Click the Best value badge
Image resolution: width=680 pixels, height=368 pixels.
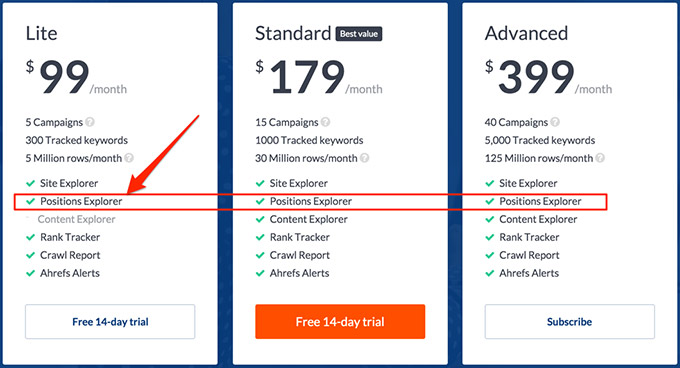pyautogui.click(x=359, y=34)
